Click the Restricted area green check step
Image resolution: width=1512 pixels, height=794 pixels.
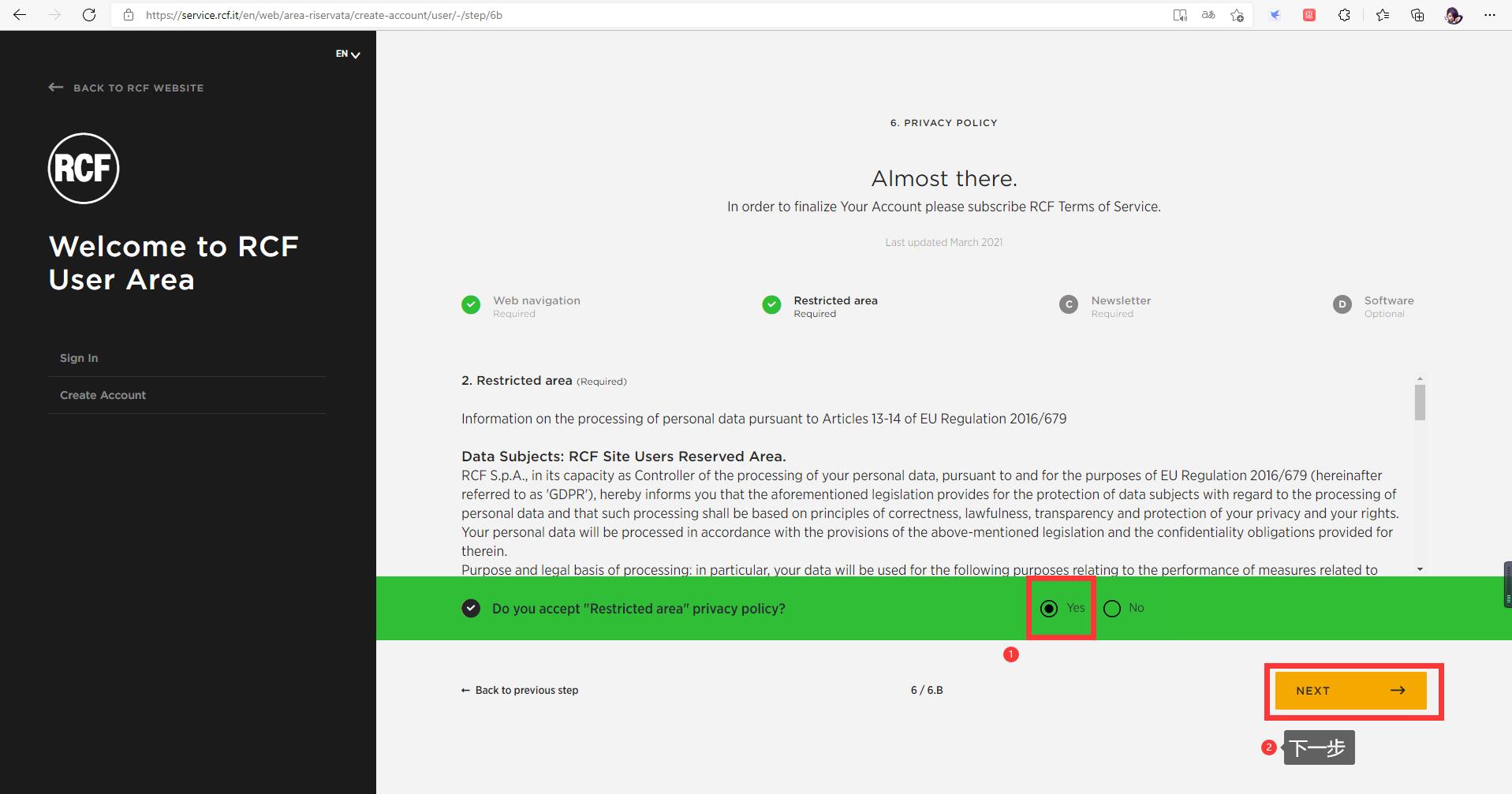coord(771,304)
